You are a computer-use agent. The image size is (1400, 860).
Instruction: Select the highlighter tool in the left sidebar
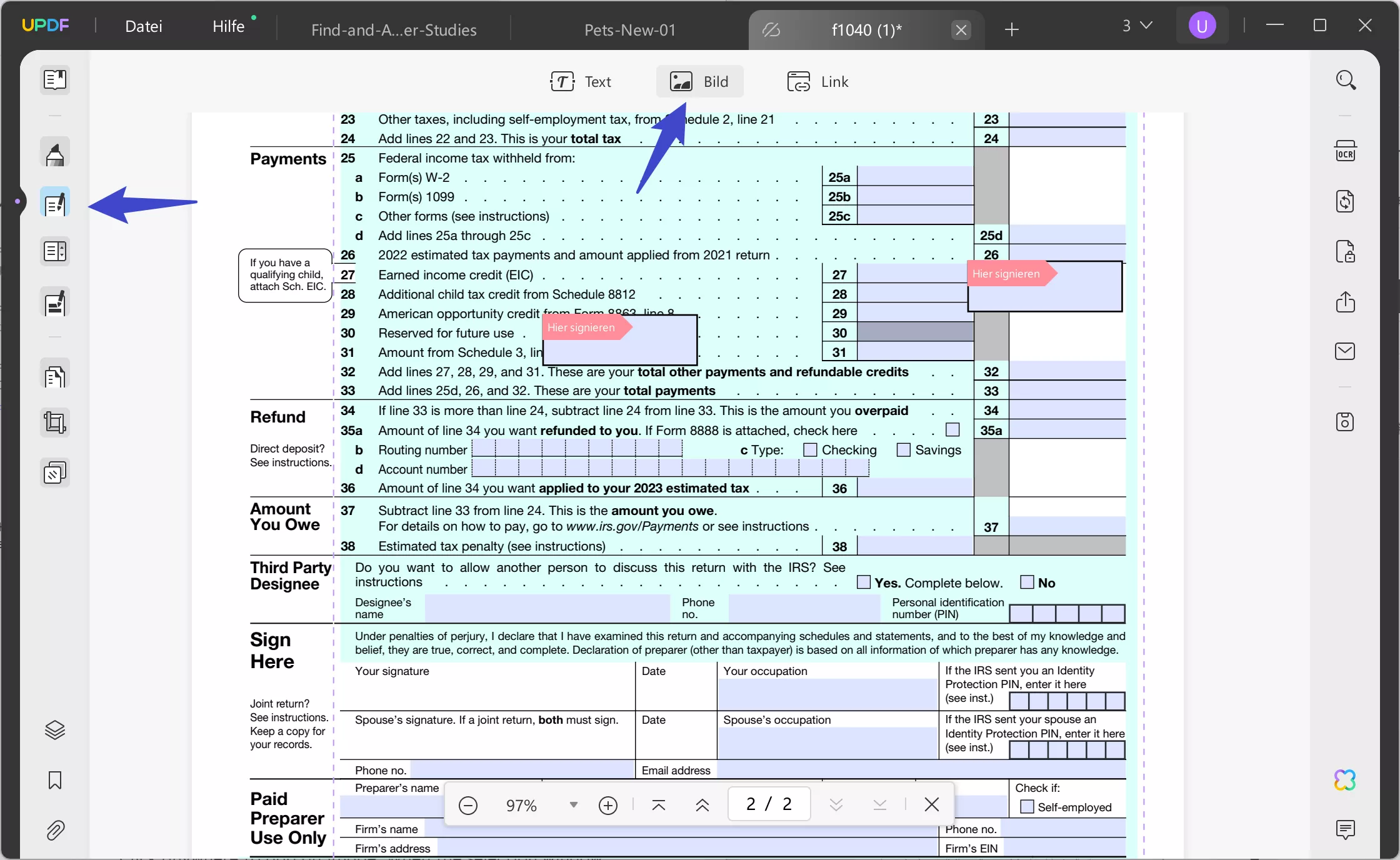coord(55,152)
